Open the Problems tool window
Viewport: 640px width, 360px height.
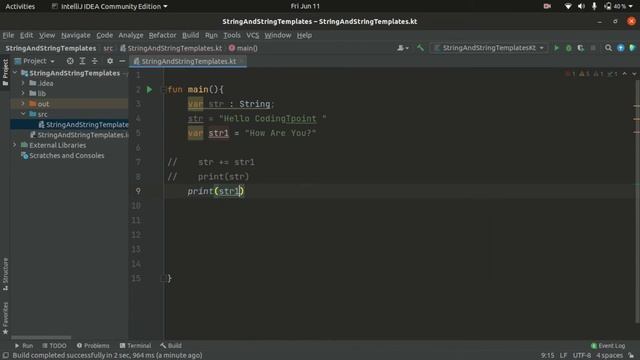point(93,346)
